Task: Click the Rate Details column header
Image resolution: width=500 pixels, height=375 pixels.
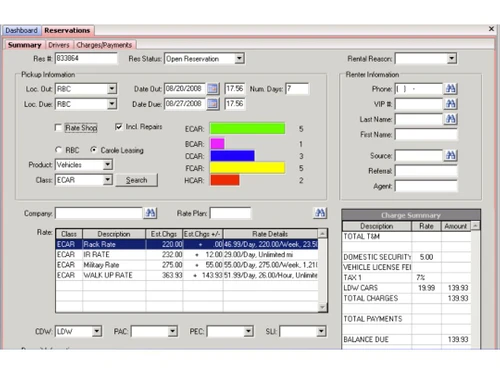Action: tap(270, 234)
